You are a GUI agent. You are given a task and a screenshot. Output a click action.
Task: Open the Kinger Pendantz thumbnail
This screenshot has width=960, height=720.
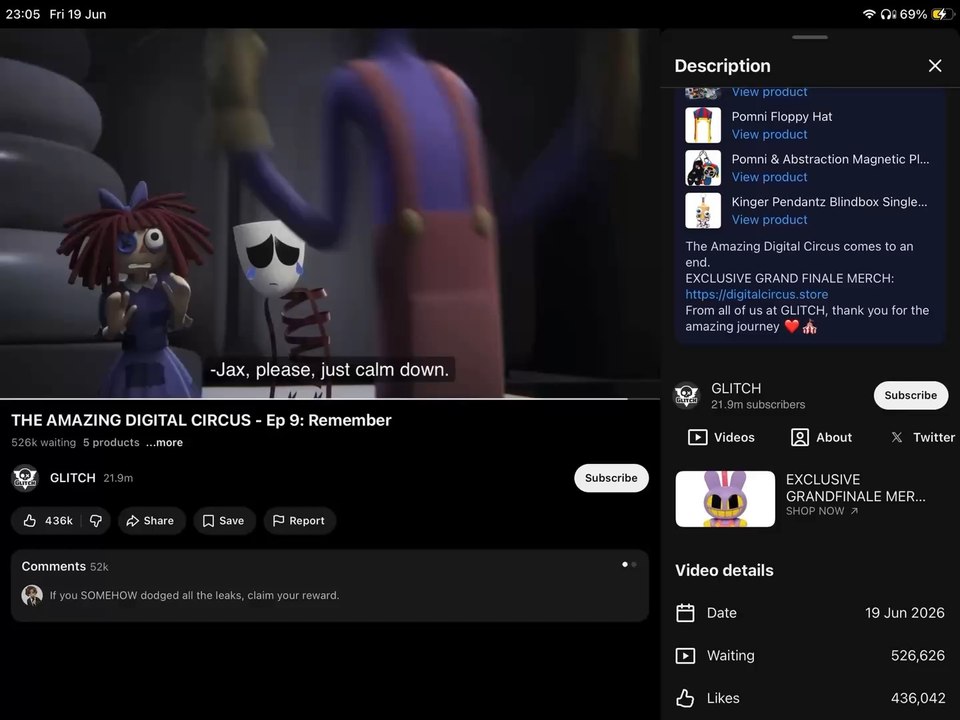703,211
